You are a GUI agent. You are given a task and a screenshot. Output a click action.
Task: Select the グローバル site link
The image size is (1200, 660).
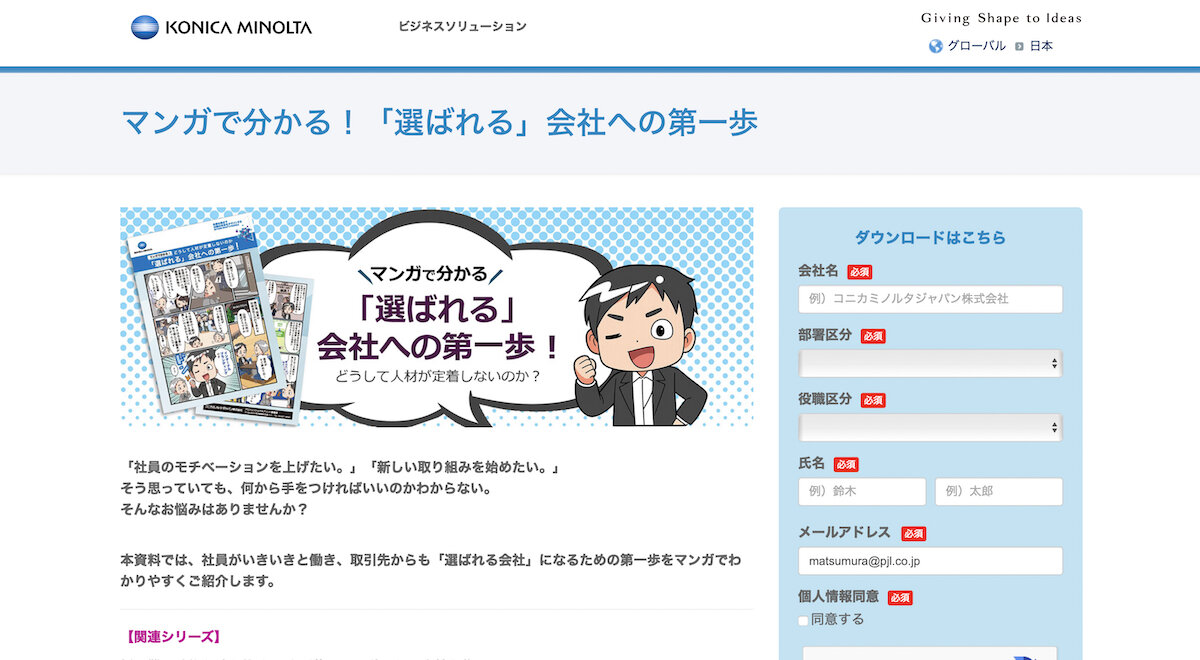pyautogui.click(x=976, y=46)
